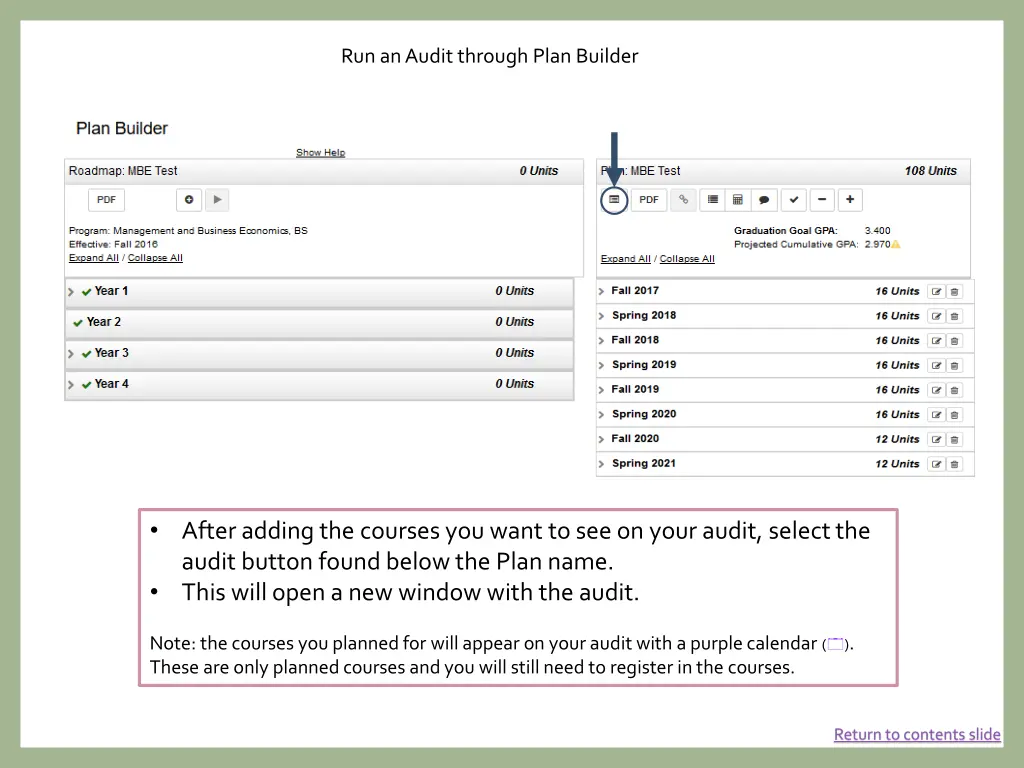Edit the Spring 2019 term with pencil icon
Screen dimensions: 1024x768
936,366
